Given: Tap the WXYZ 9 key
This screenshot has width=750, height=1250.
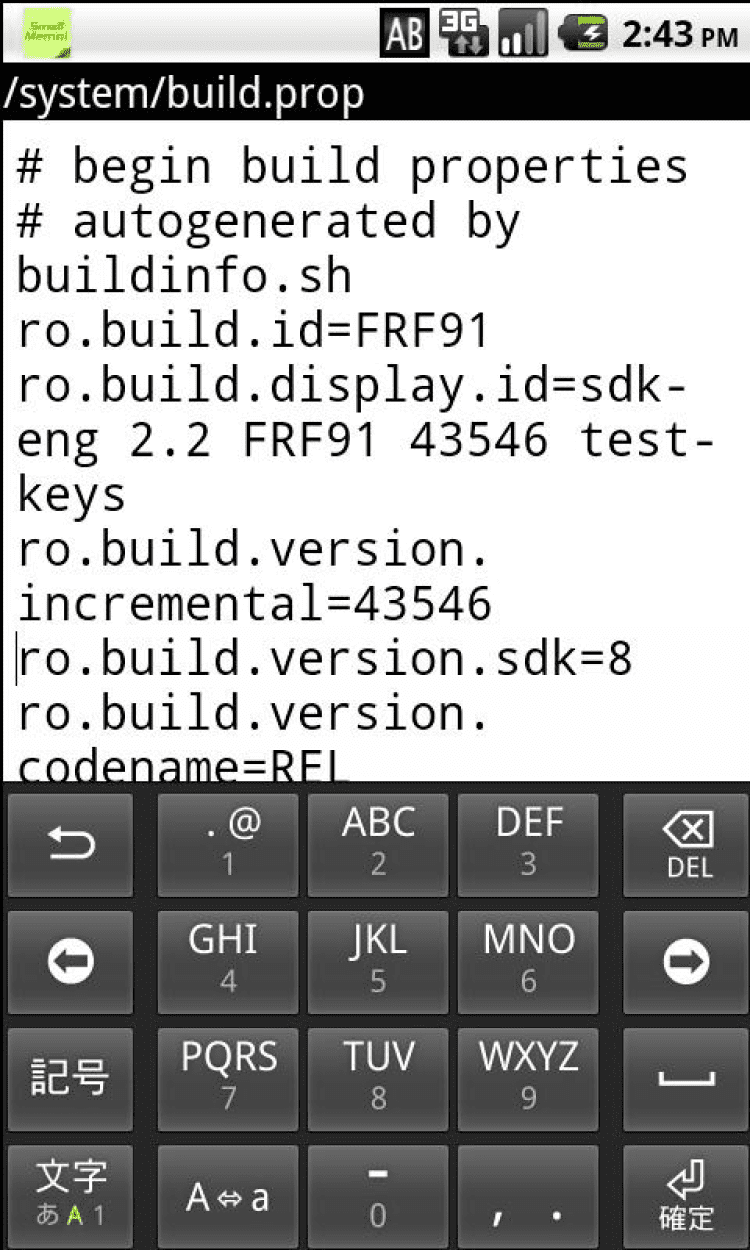Looking at the screenshot, I should [528, 1079].
